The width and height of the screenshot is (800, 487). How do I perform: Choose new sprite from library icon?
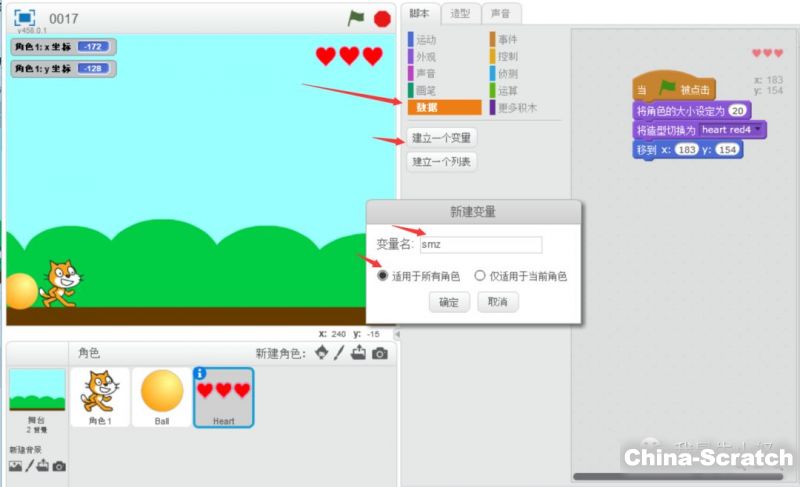coord(320,353)
